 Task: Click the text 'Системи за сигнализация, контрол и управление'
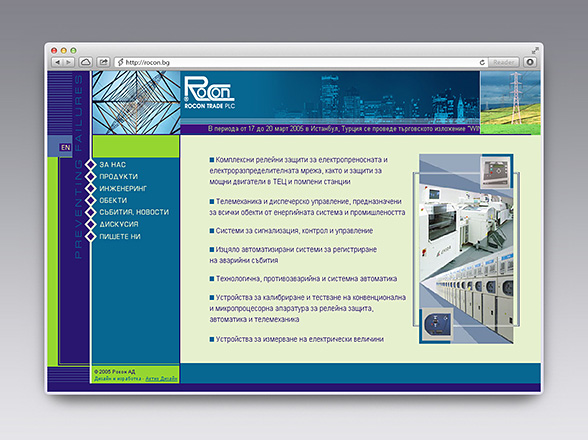(x=294, y=231)
